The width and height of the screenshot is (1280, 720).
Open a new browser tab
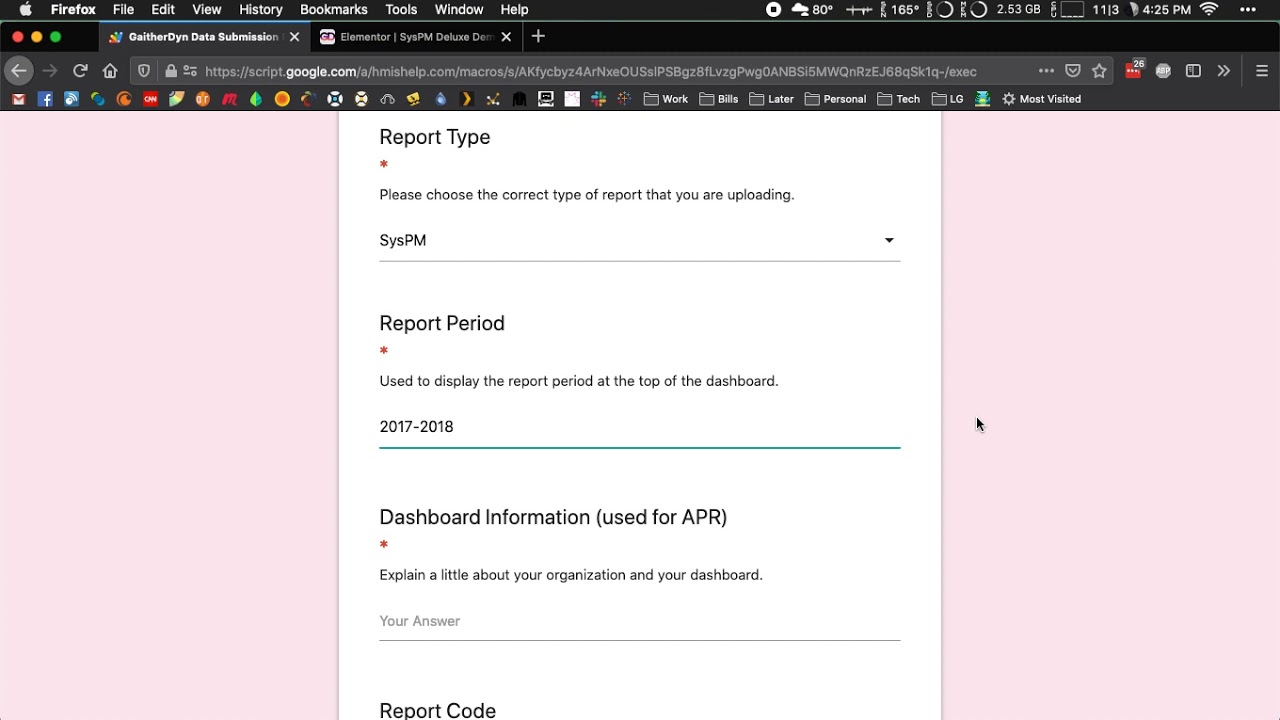538,37
